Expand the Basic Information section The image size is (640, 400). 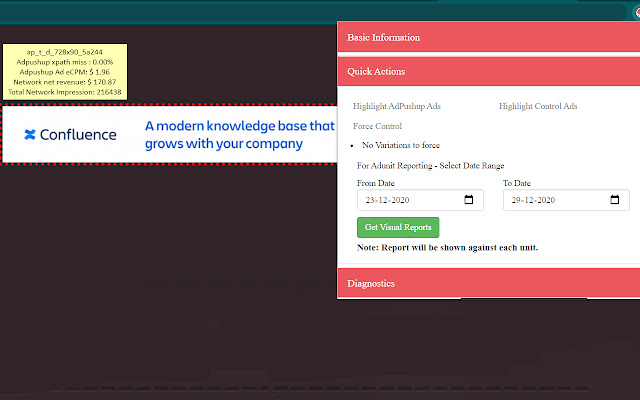click(489, 37)
